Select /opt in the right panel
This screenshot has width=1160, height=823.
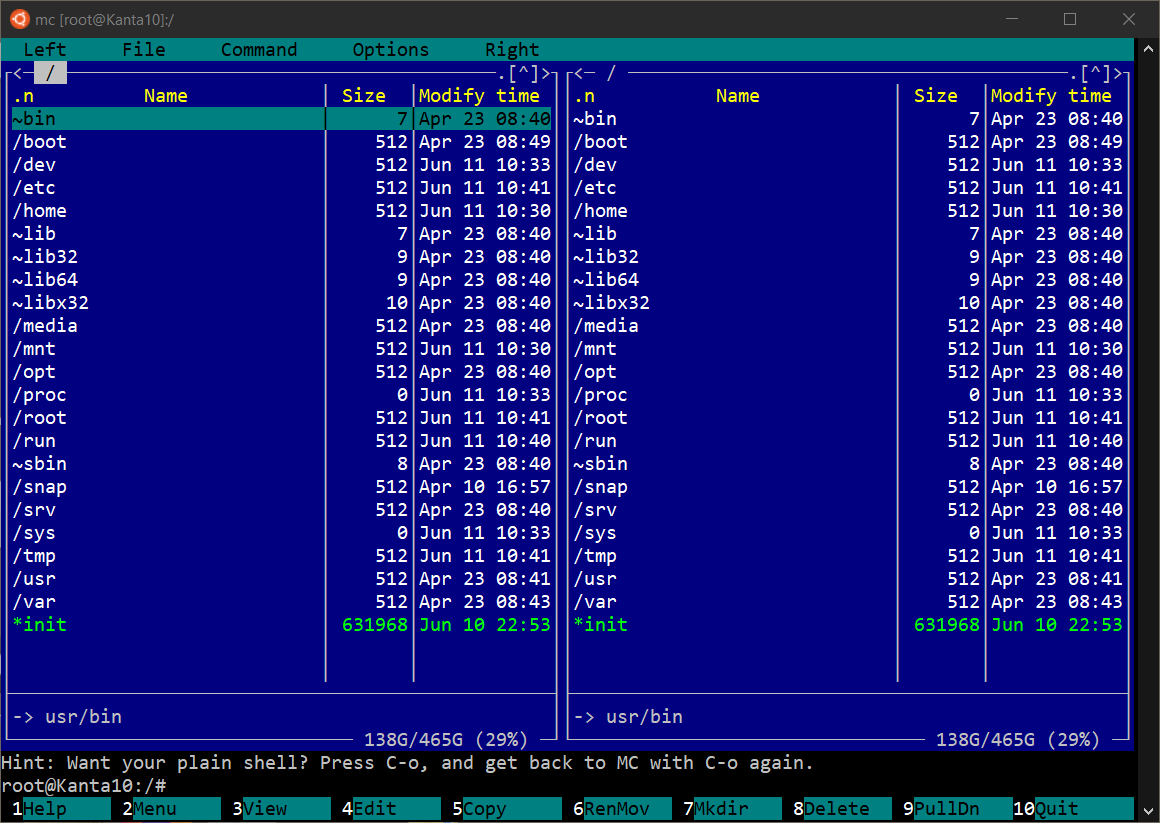[x=849, y=372]
